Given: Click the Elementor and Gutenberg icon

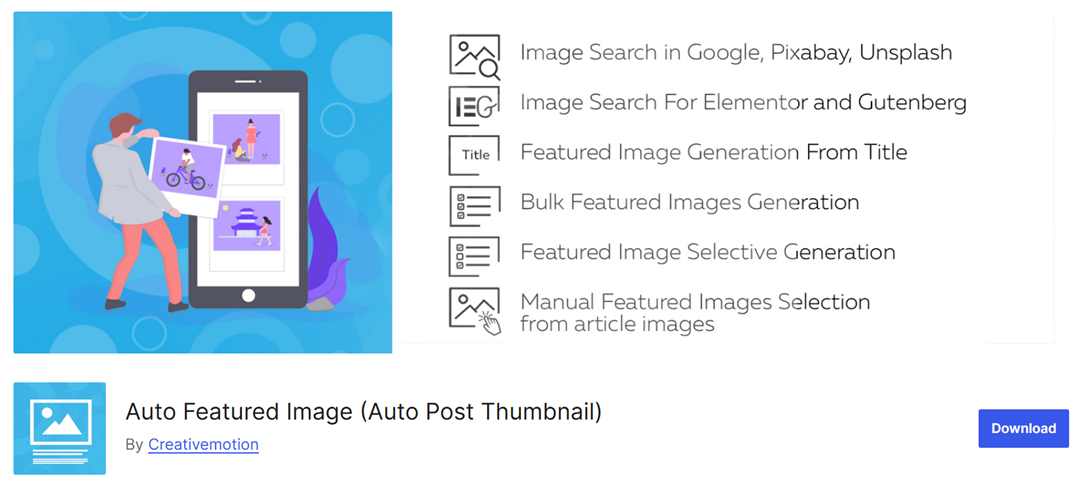Looking at the screenshot, I should point(474,105).
